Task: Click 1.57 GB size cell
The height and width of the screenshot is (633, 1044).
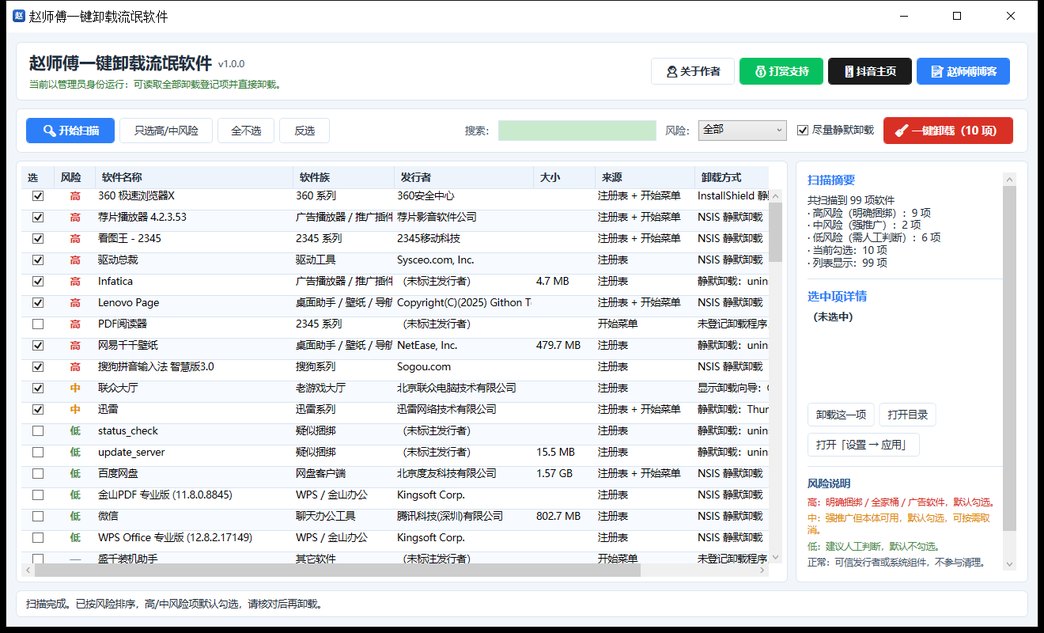Action: click(x=554, y=473)
